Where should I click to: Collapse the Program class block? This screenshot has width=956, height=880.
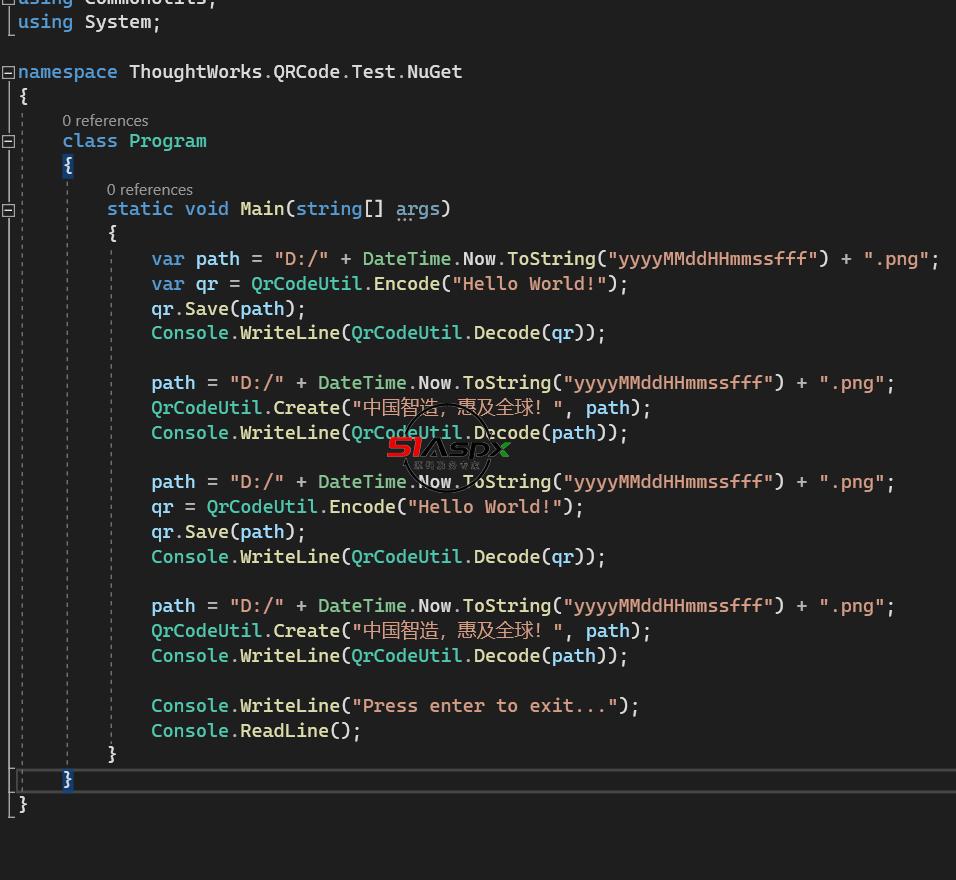pyautogui.click(x=9, y=141)
